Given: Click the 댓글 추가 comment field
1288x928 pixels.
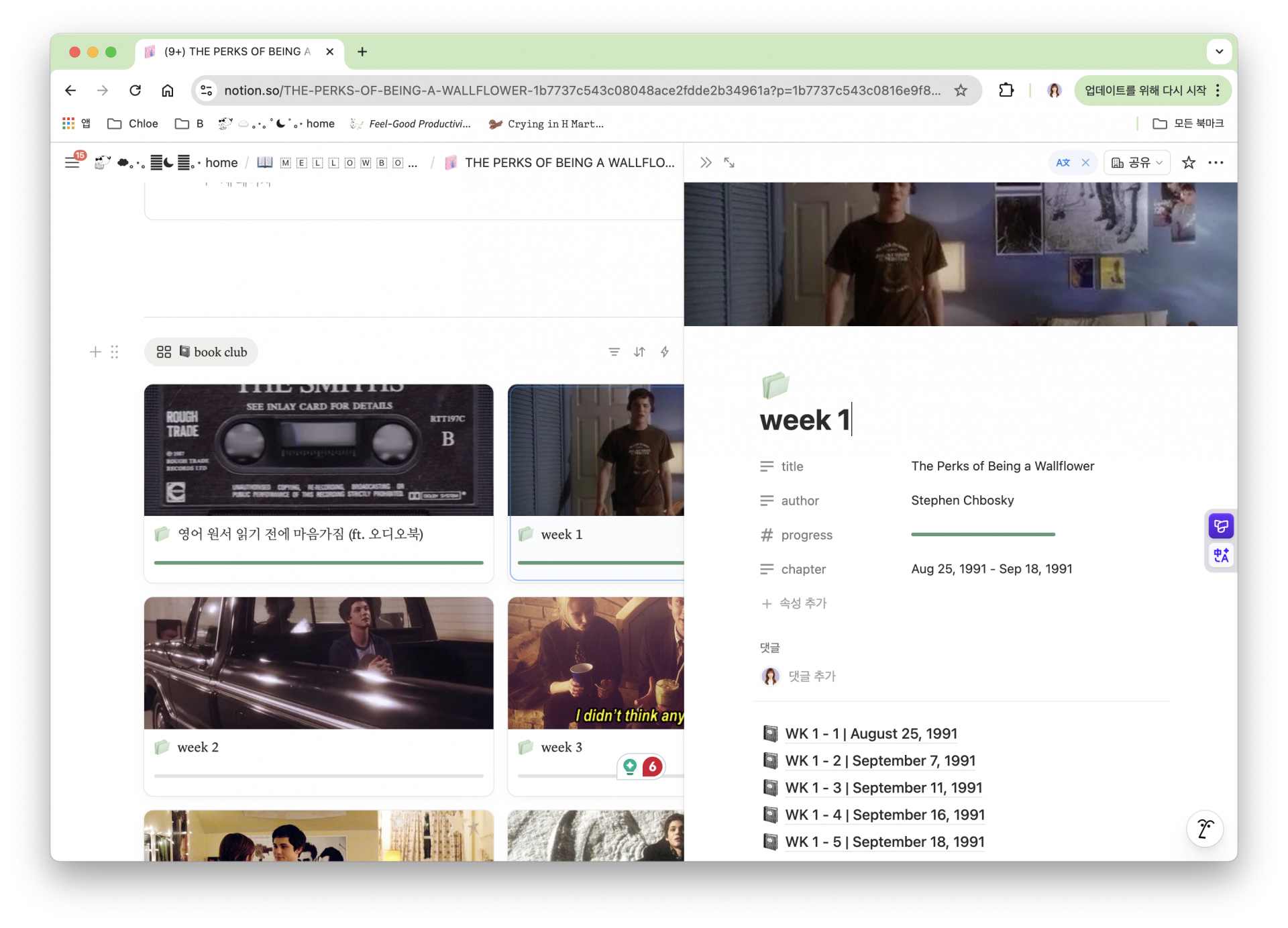Looking at the screenshot, I should (812, 676).
